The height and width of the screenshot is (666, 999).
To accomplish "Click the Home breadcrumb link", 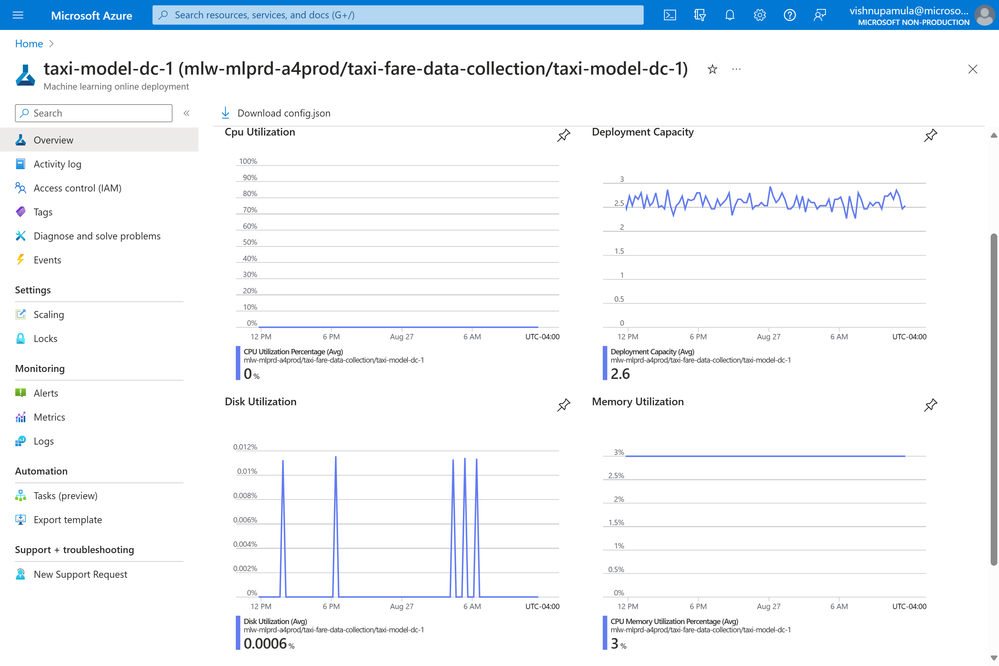I will [x=29, y=43].
